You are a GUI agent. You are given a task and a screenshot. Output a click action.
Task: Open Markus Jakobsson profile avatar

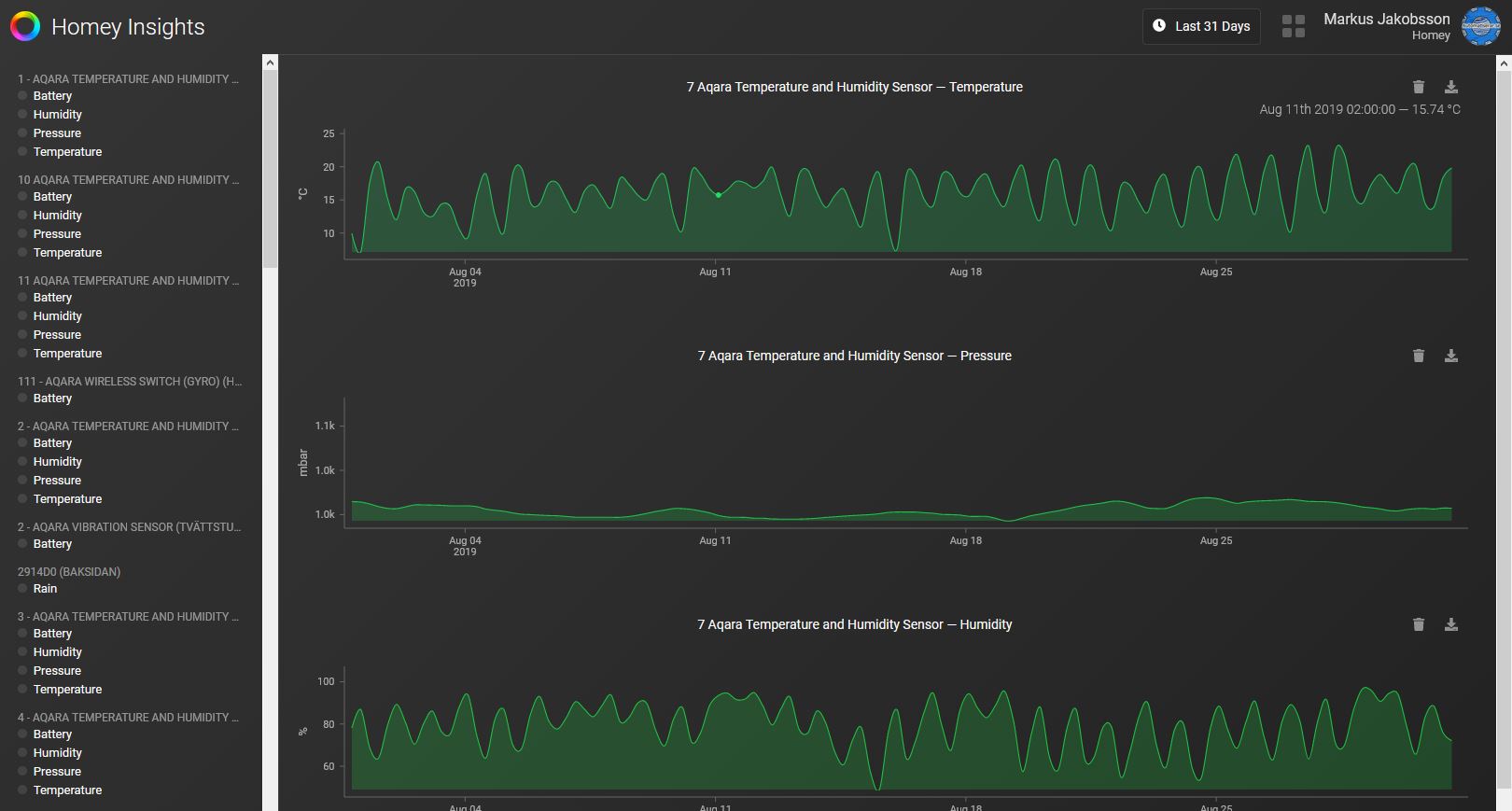tap(1481, 26)
